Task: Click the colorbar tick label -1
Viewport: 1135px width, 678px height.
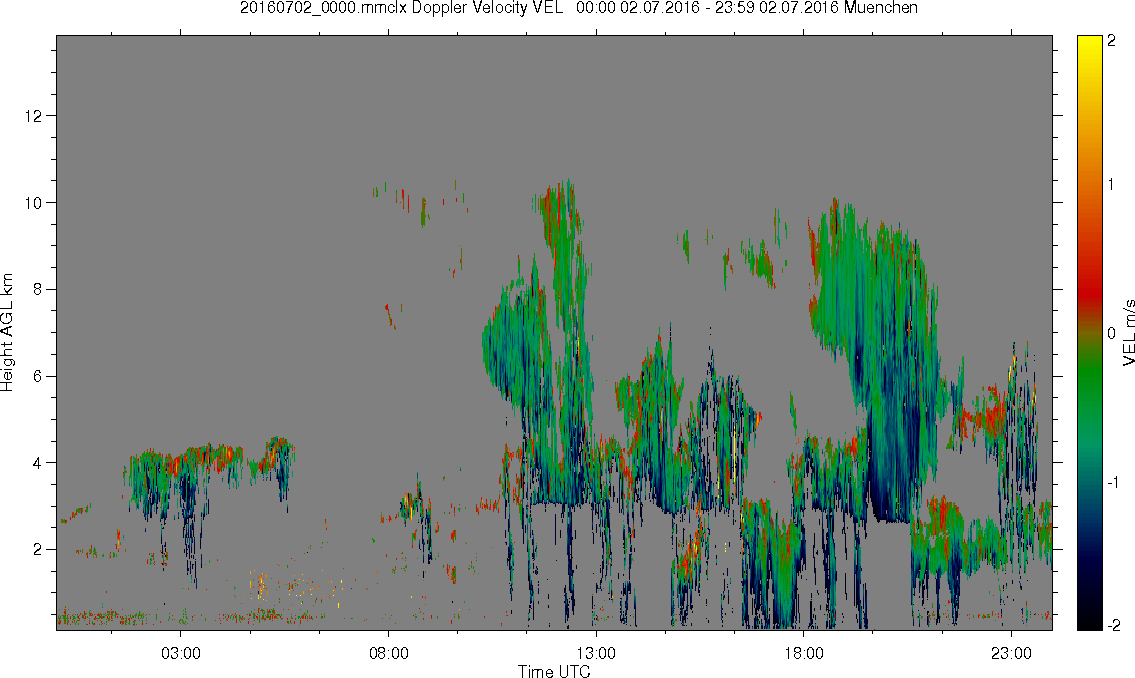Action: pyautogui.click(x=1112, y=482)
